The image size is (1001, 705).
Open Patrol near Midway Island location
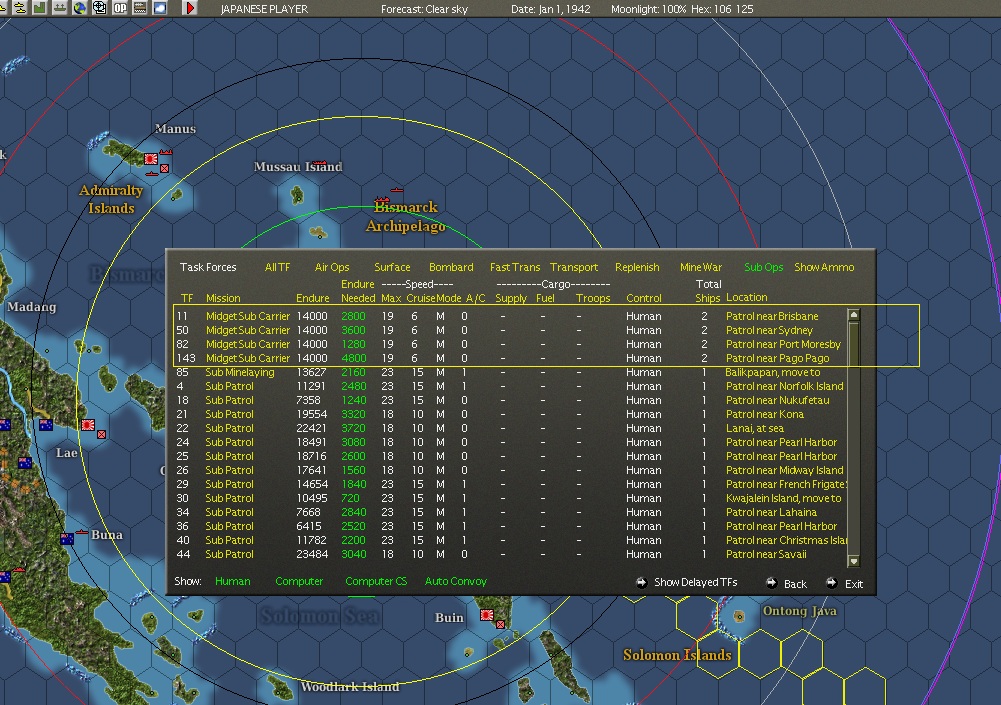click(785, 470)
